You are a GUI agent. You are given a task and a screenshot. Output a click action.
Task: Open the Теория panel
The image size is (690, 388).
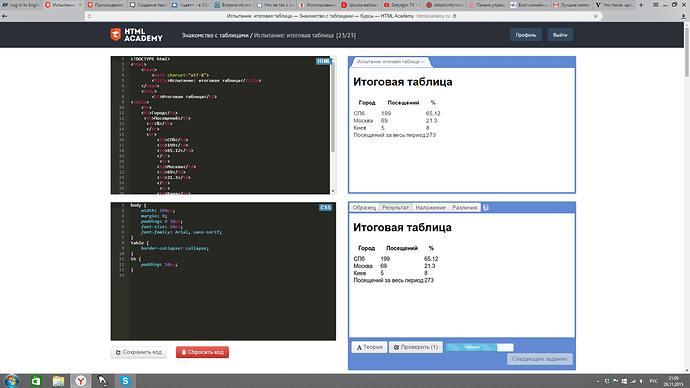tap(369, 347)
